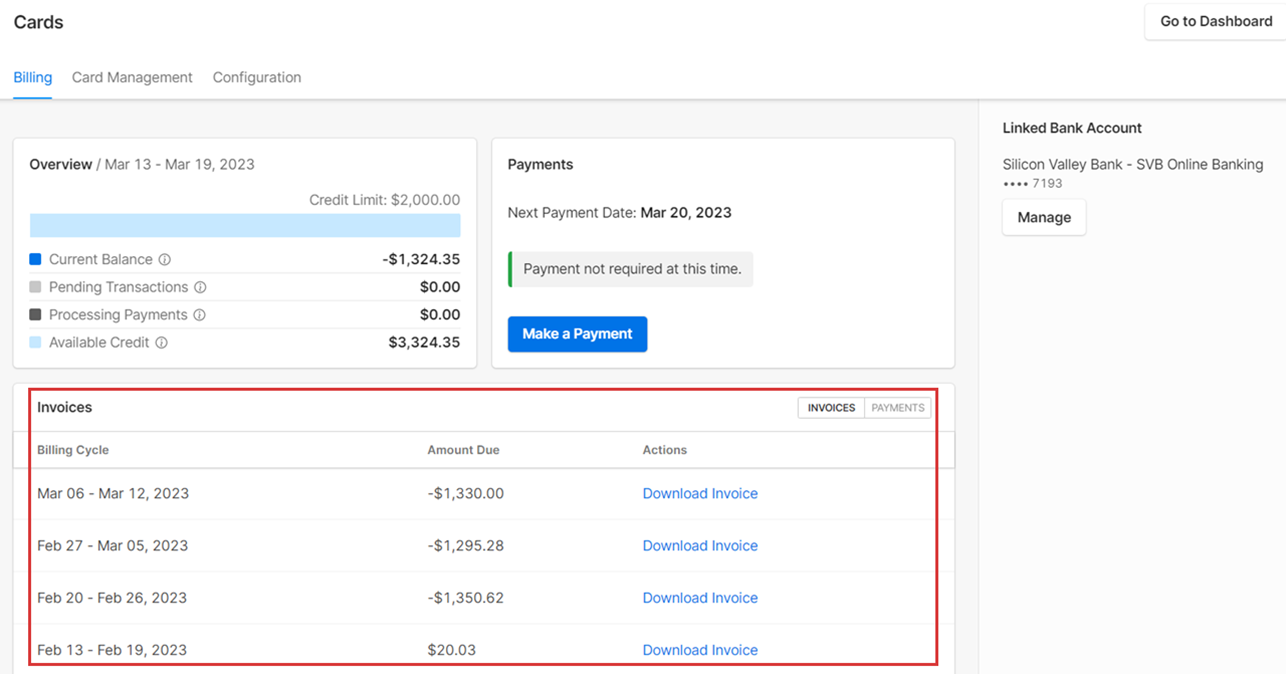
Task: Click the masked account number 7193
Action: coord(1033,184)
